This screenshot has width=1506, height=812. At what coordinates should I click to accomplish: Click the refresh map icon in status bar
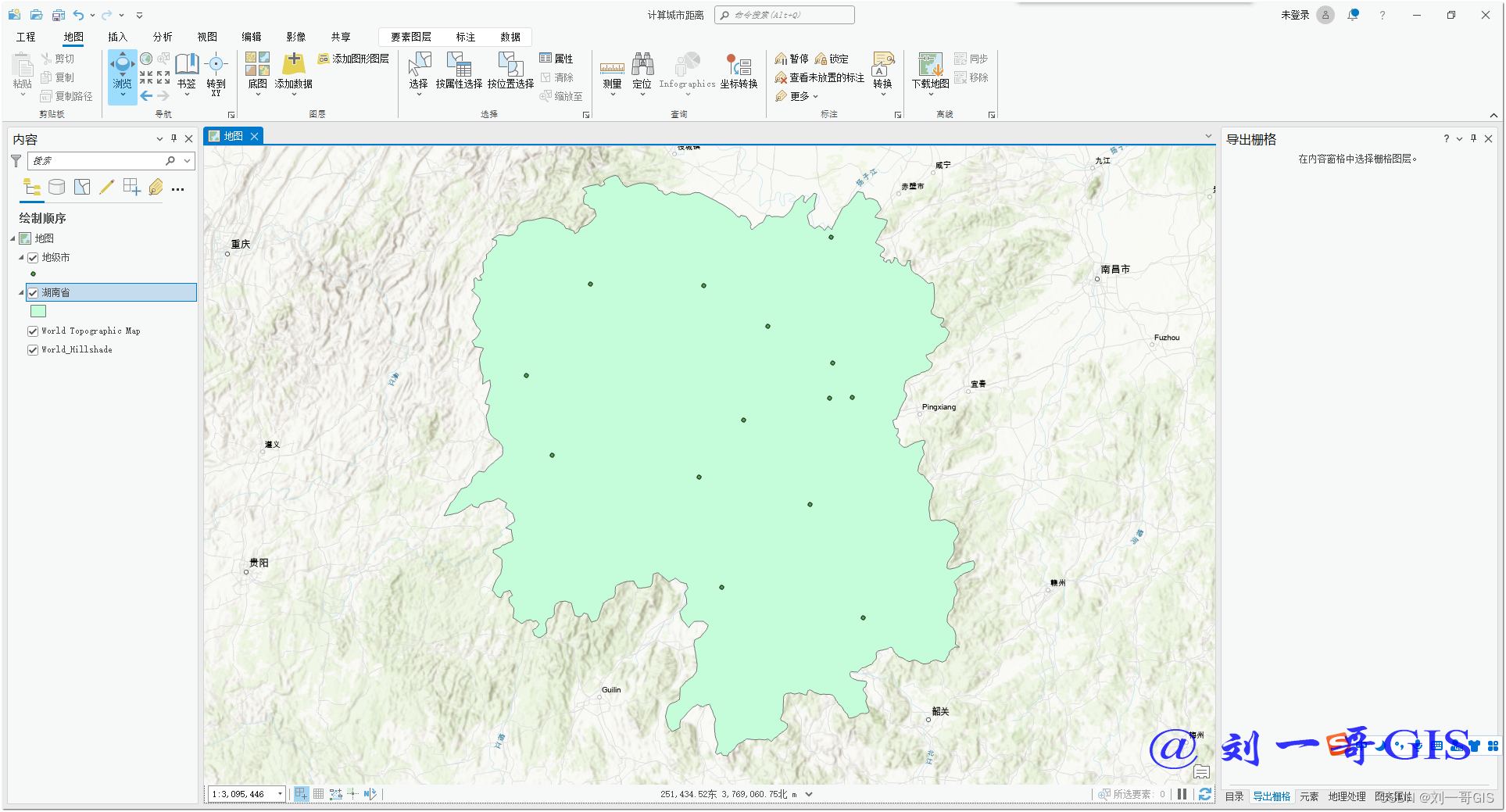(1205, 794)
